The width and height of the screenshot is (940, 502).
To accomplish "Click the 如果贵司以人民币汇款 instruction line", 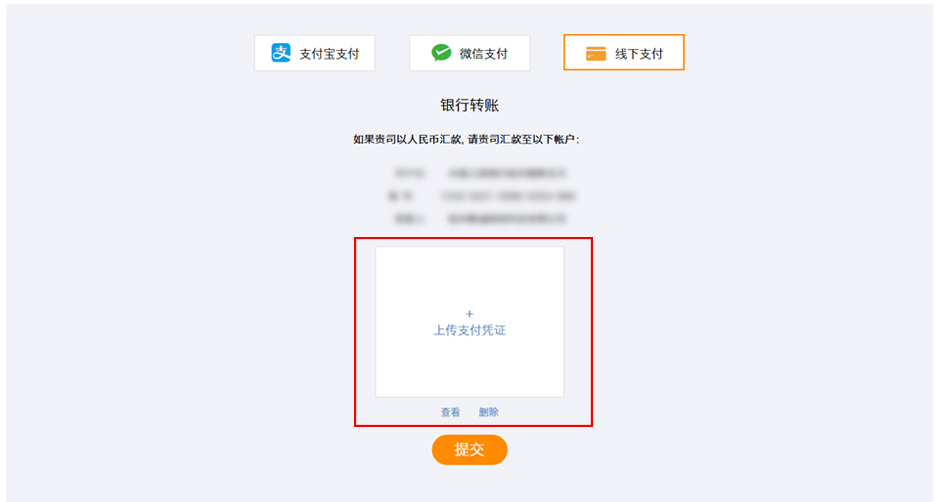I will point(466,140).
